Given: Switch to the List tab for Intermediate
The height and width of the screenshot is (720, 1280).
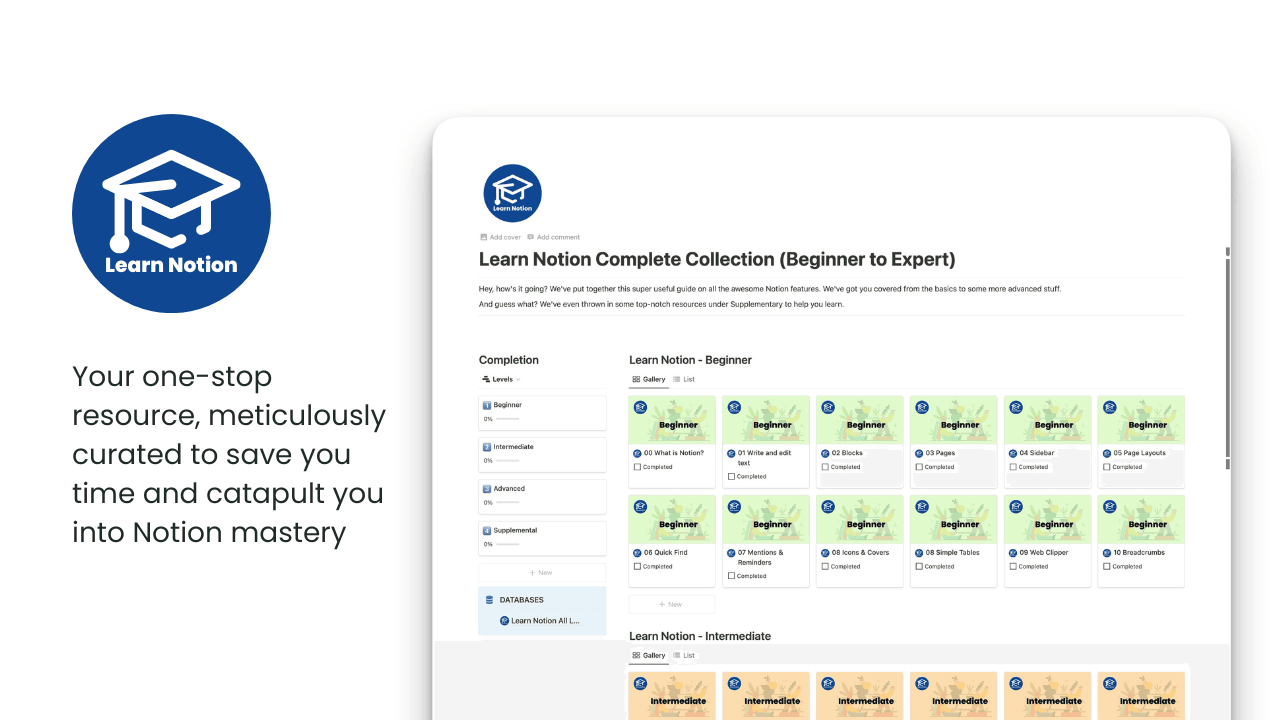Looking at the screenshot, I should pos(684,655).
